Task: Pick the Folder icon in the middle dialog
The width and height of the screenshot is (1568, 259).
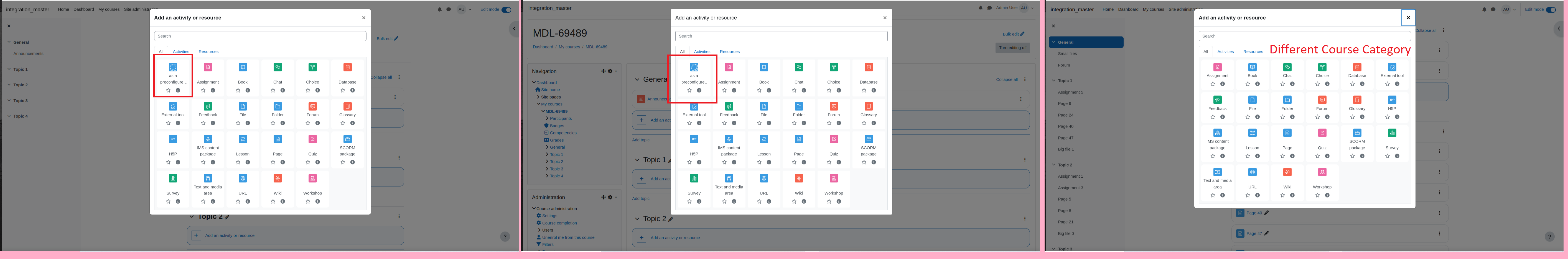Action: [x=799, y=107]
